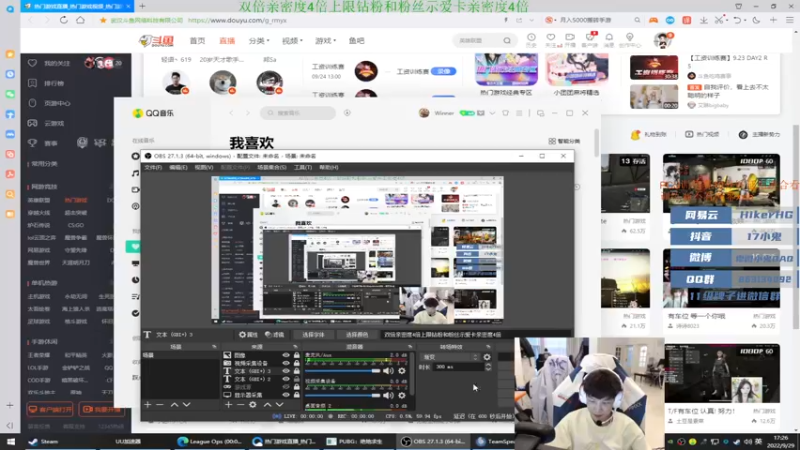Toggle visibility of 图像 source
This screenshot has width=800, height=450.
286,355
